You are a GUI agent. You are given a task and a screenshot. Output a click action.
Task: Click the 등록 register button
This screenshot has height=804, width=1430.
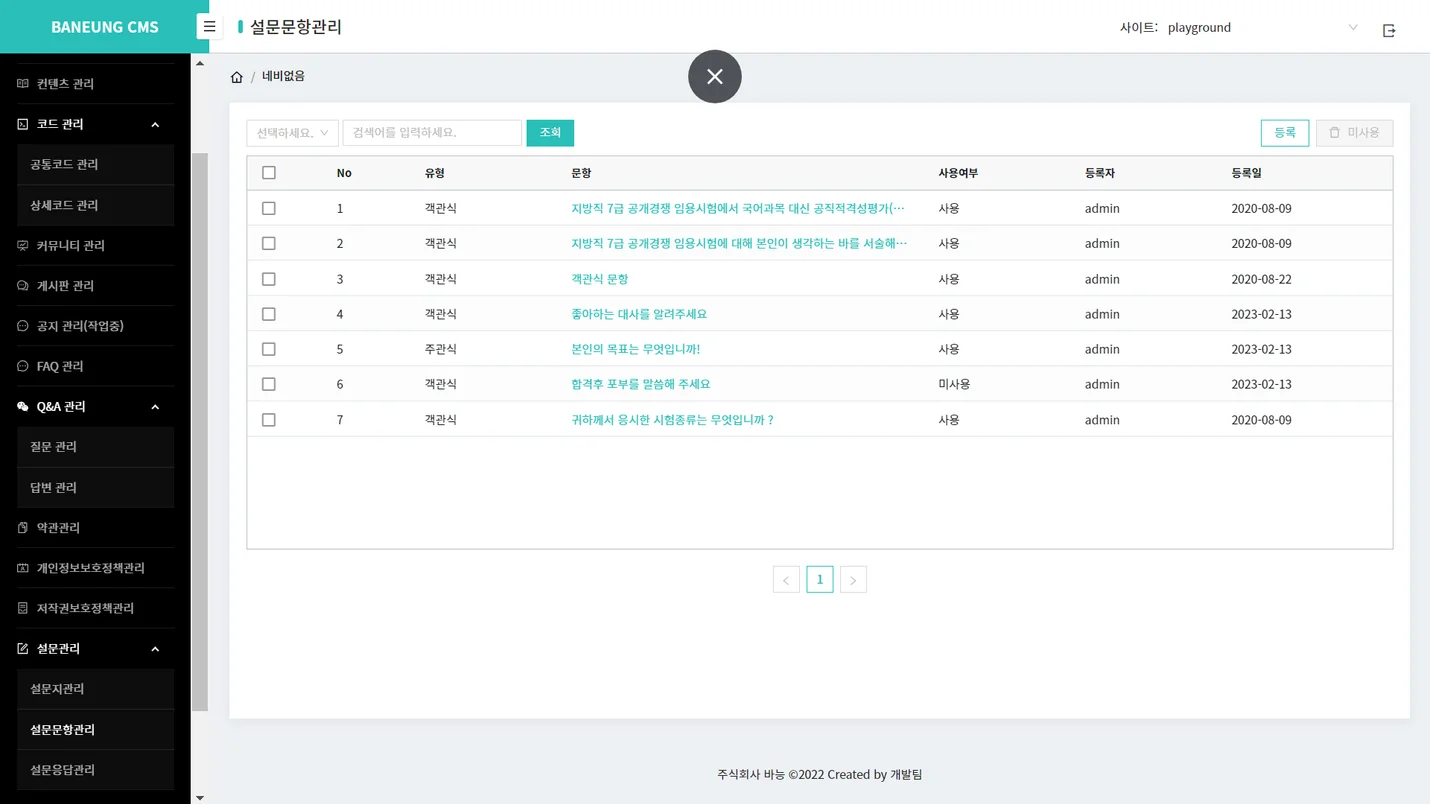[1285, 133]
